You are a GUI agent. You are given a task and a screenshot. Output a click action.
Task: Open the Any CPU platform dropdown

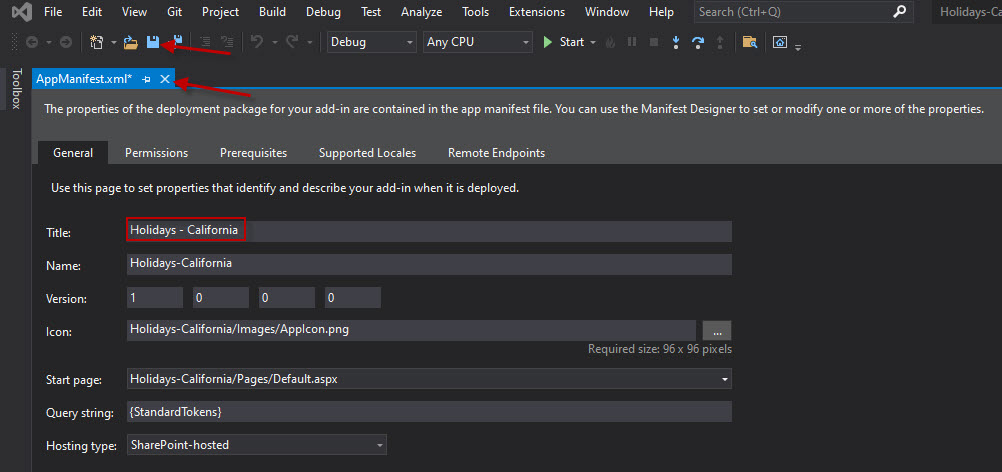[477, 42]
